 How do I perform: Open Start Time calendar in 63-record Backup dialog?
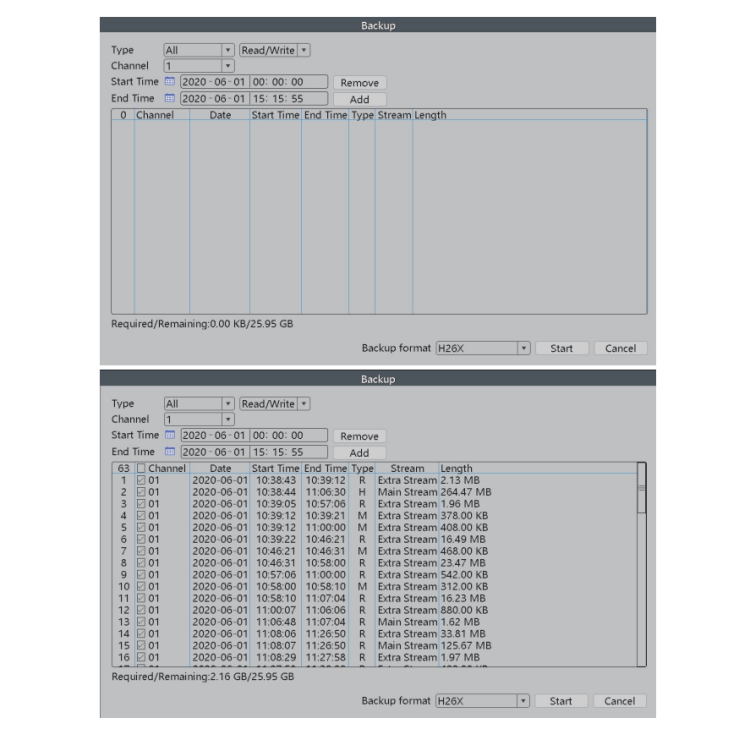(169, 435)
